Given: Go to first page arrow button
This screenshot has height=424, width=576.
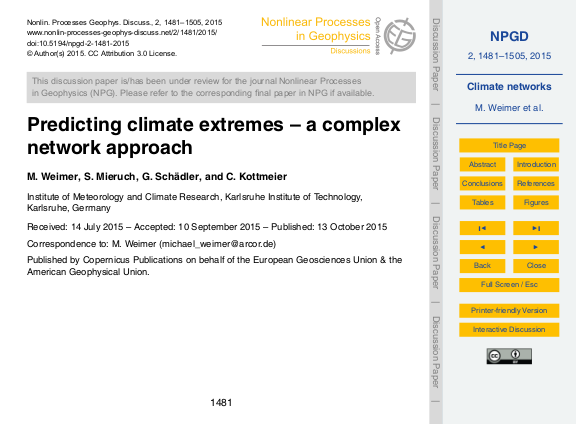Looking at the screenshot, I should 482,228.
